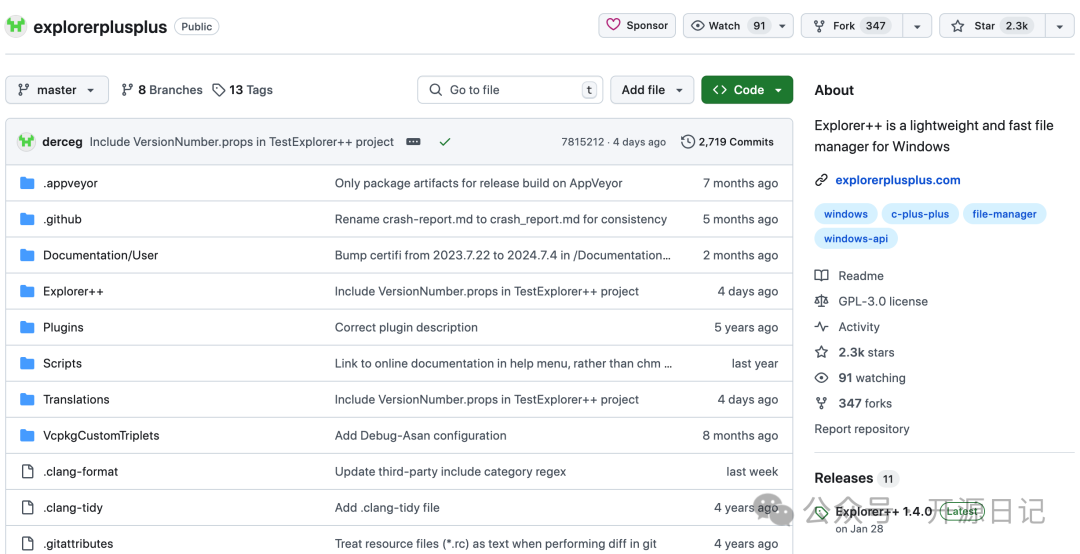This screenshot has height=554, width=1080.
Task: Open the Scripts folder
Action: coord(62,363)
